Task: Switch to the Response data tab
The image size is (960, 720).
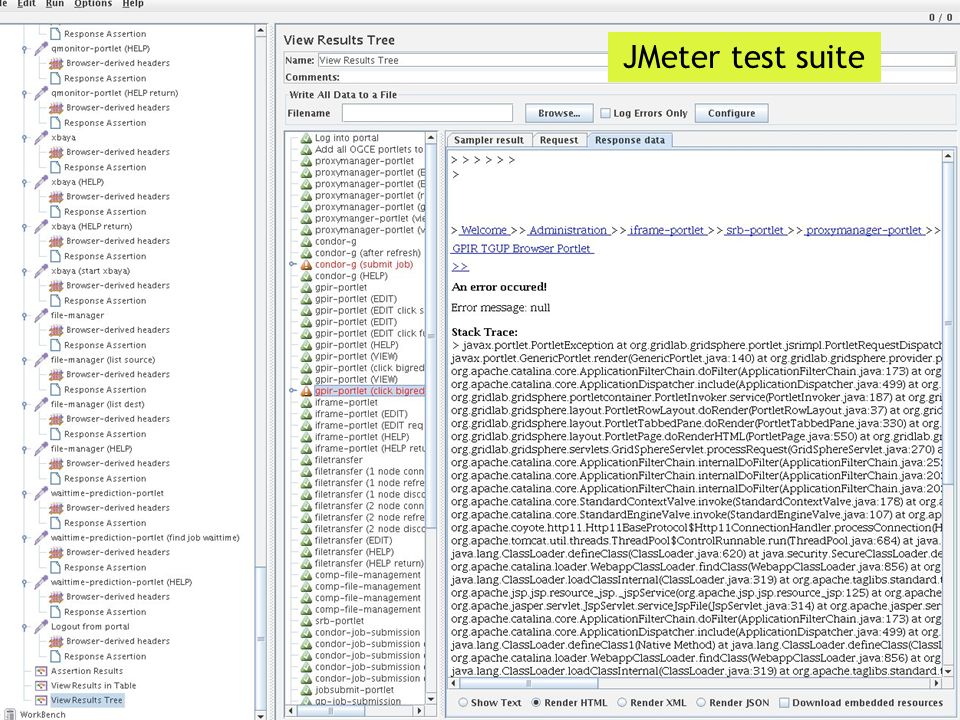Action: tap(629, 140)
